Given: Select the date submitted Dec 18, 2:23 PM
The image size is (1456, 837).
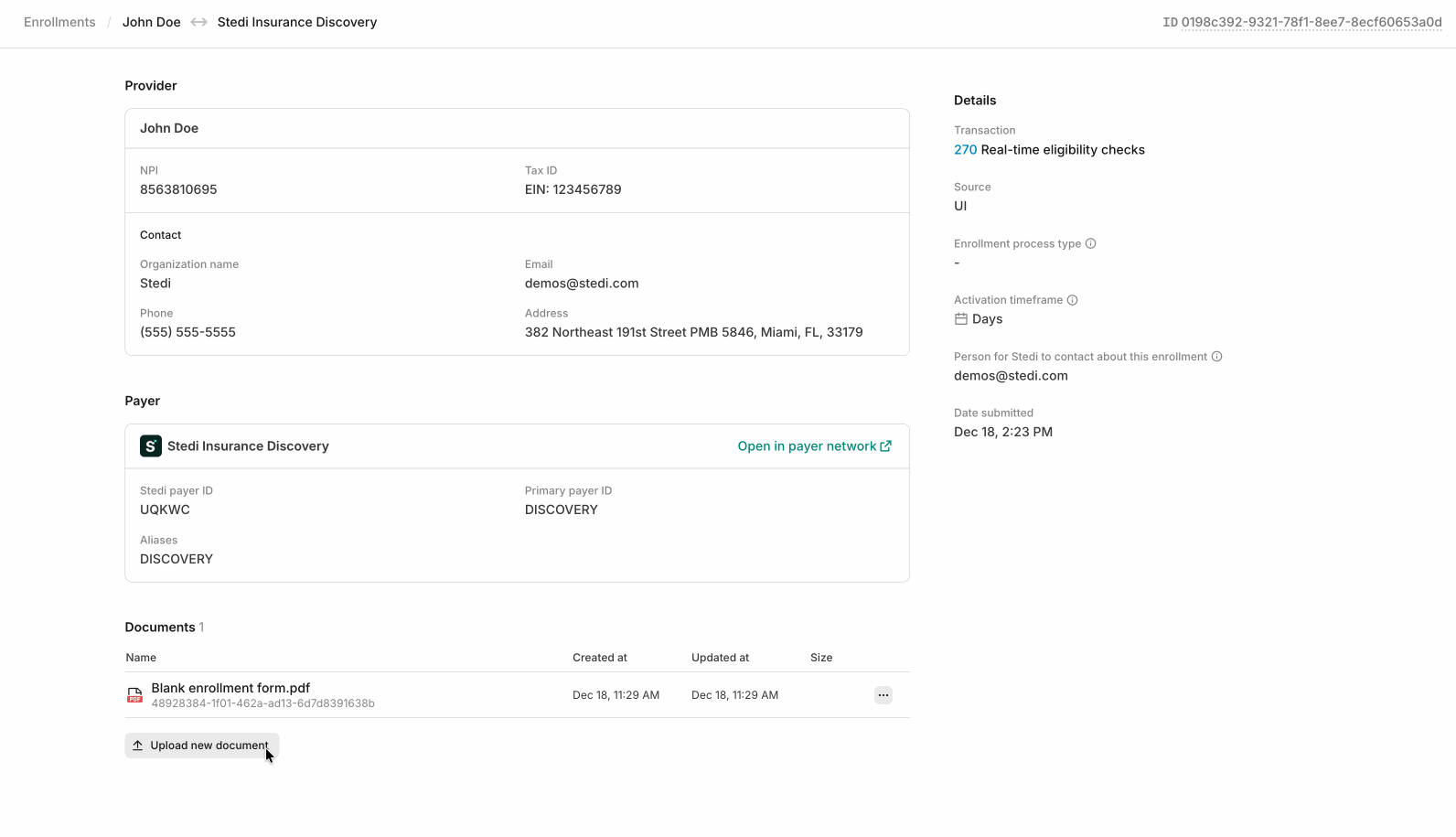Looking at the screenshot, I should [x=1003, y=432].
